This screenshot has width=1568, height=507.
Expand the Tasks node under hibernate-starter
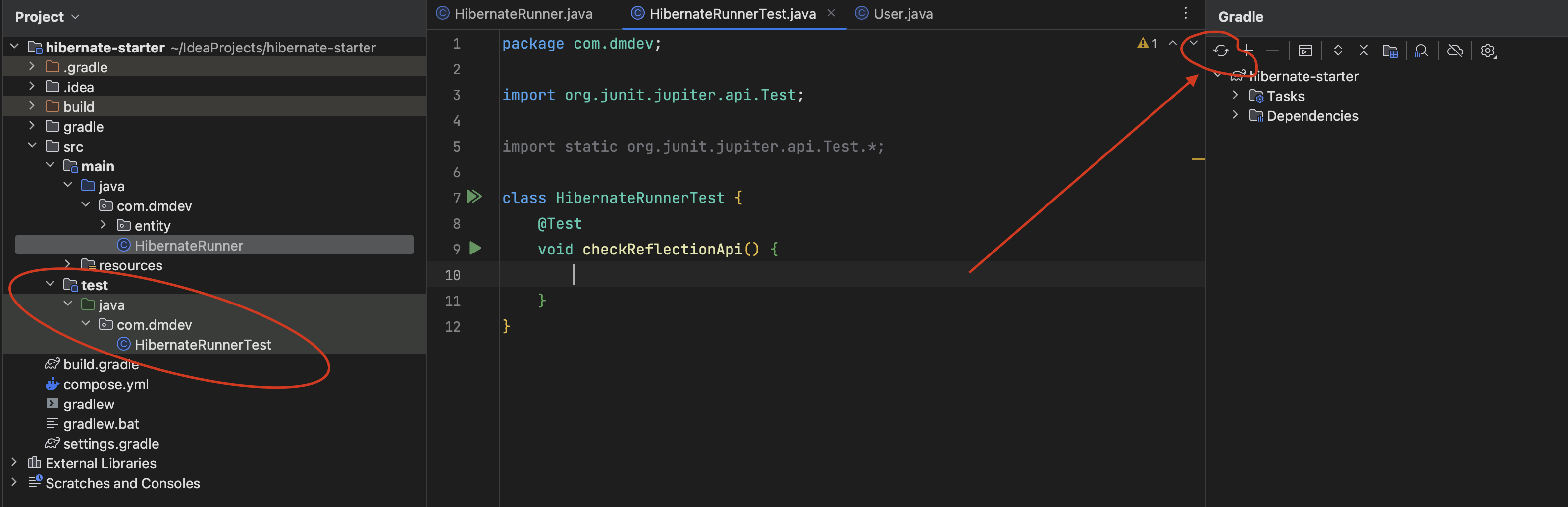click(x=1236, y=96)
